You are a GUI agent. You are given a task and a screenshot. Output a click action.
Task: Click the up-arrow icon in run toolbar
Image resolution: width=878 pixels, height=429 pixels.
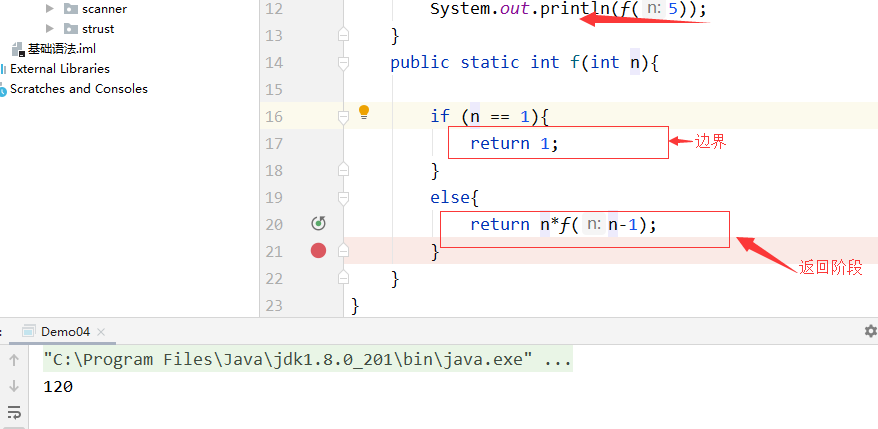tap(15, 360)
